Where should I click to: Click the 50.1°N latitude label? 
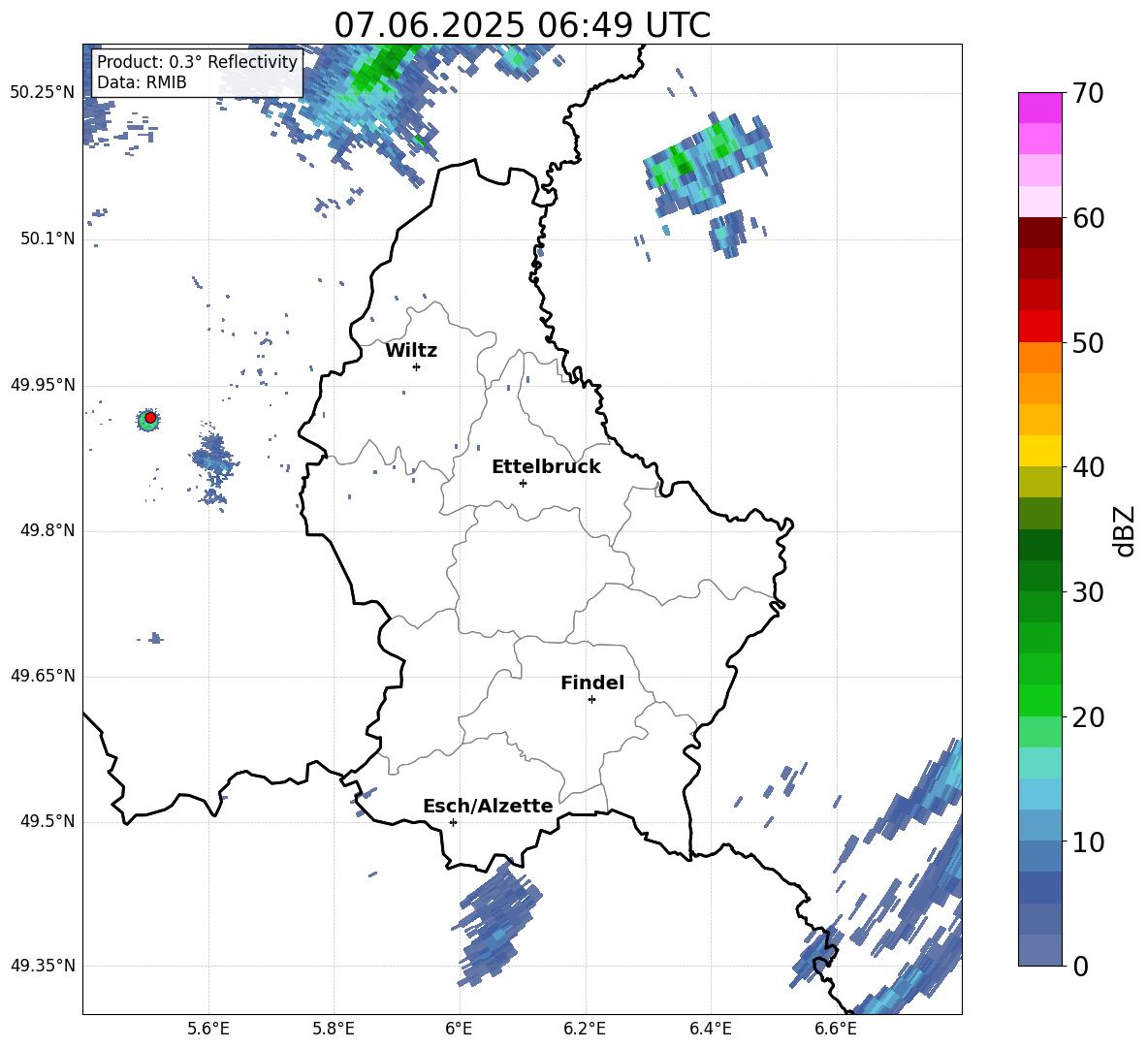pos(48,239)
